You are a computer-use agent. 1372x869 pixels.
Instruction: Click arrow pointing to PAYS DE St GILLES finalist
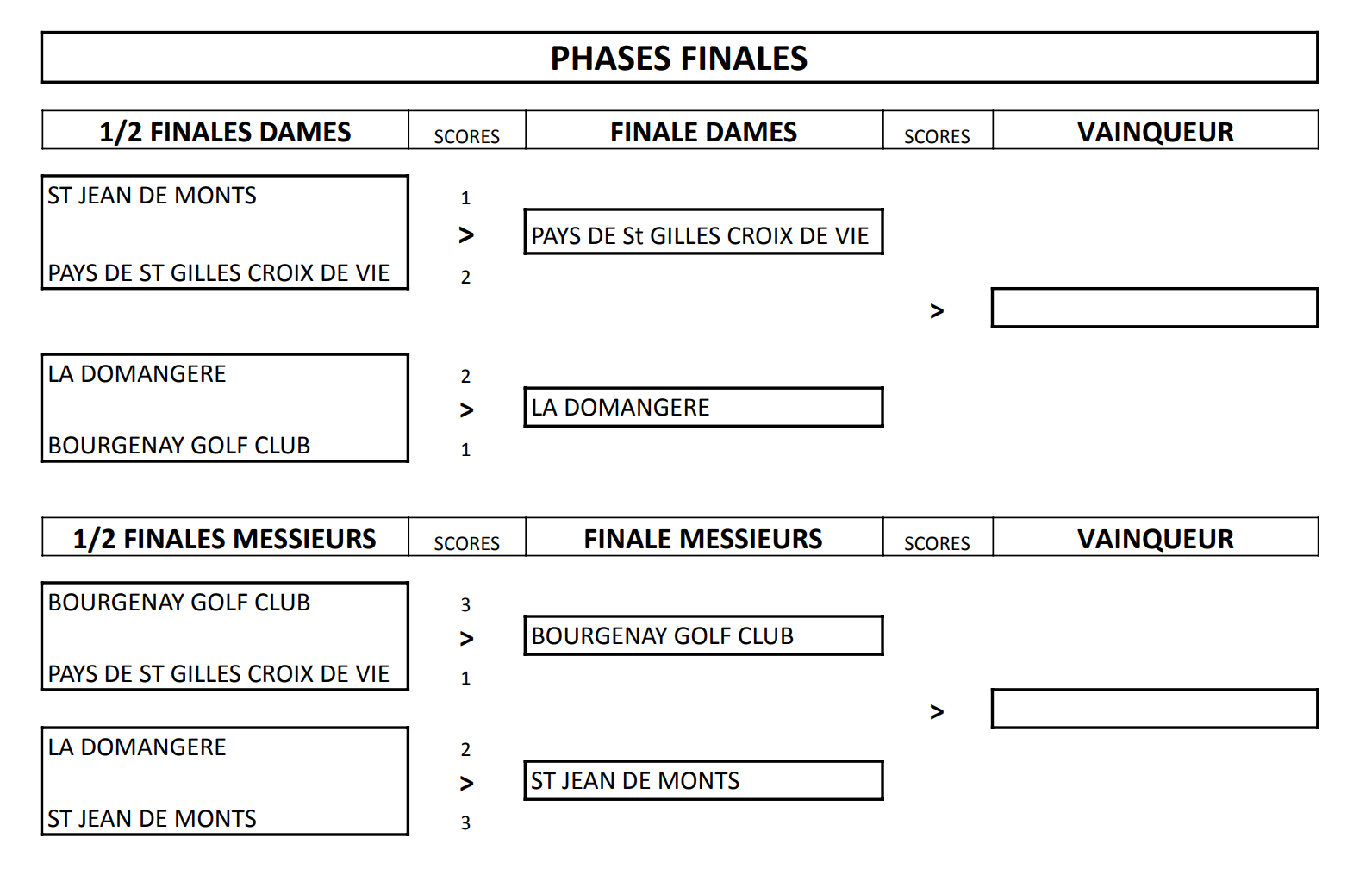(466, 234)
